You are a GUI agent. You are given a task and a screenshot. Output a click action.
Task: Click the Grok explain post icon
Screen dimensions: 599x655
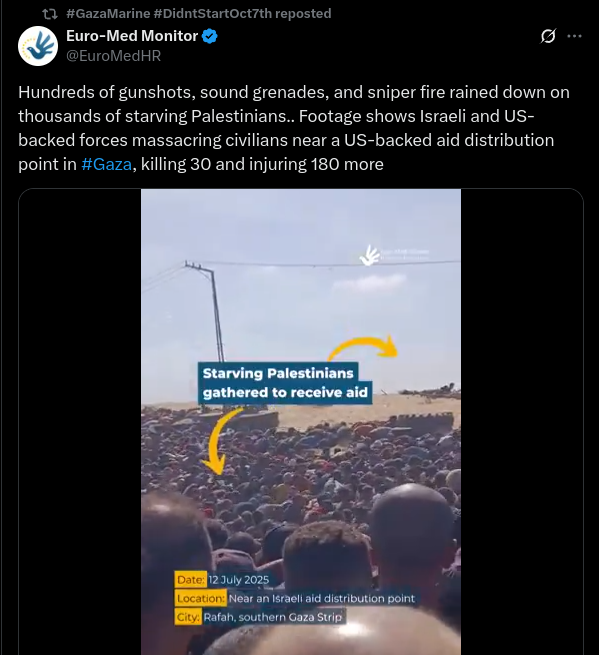548,36
